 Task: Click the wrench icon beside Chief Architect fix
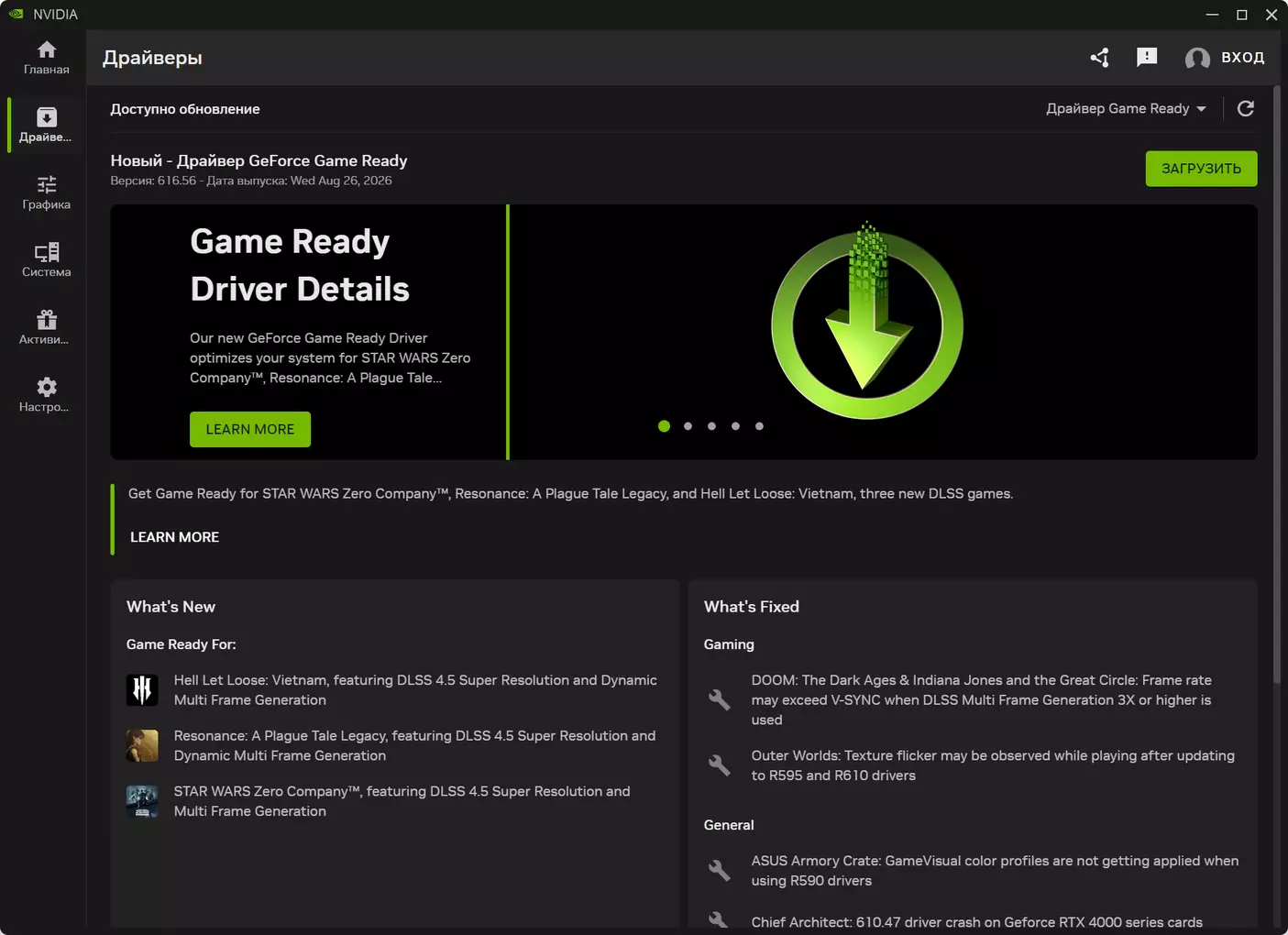(720, 920)
